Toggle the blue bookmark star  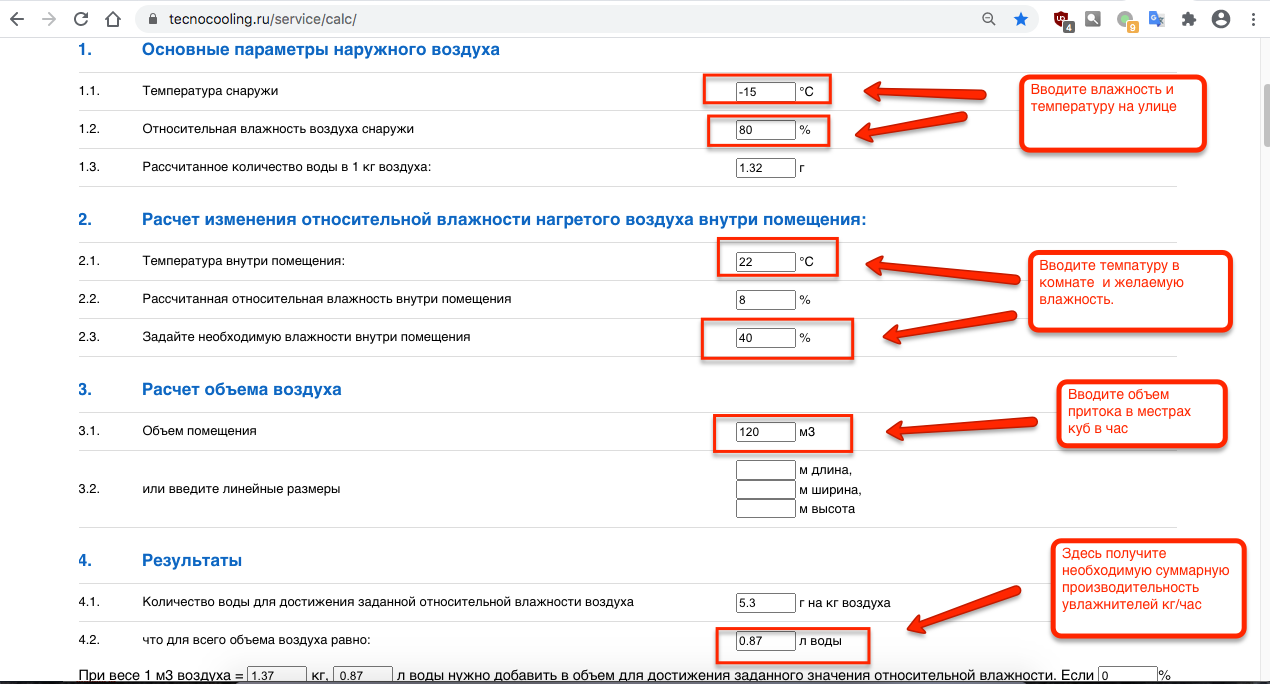(1020, 19)
